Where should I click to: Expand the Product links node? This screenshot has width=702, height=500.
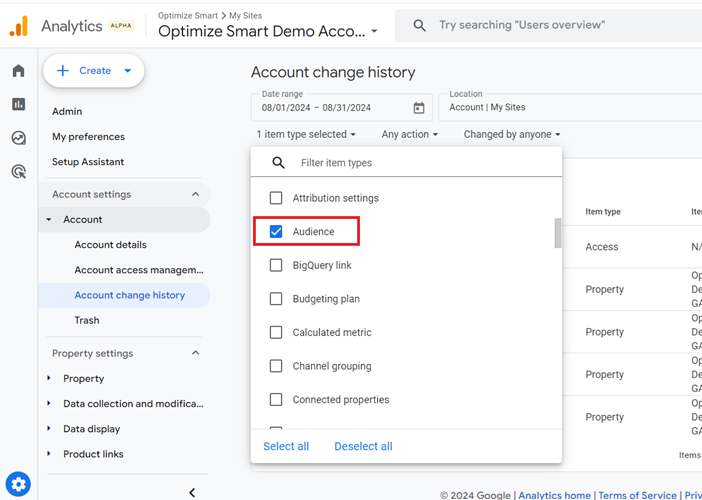[49, 454]
